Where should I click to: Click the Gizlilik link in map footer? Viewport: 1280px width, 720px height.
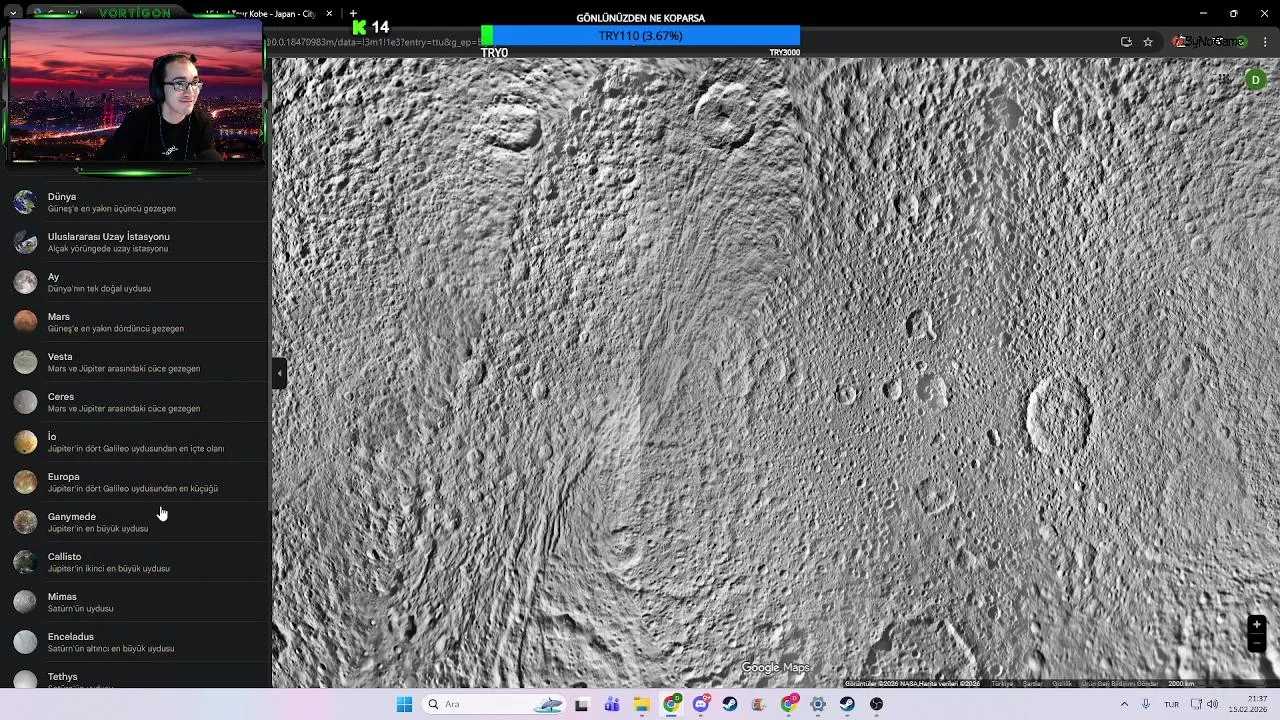tap(1062, 684)
